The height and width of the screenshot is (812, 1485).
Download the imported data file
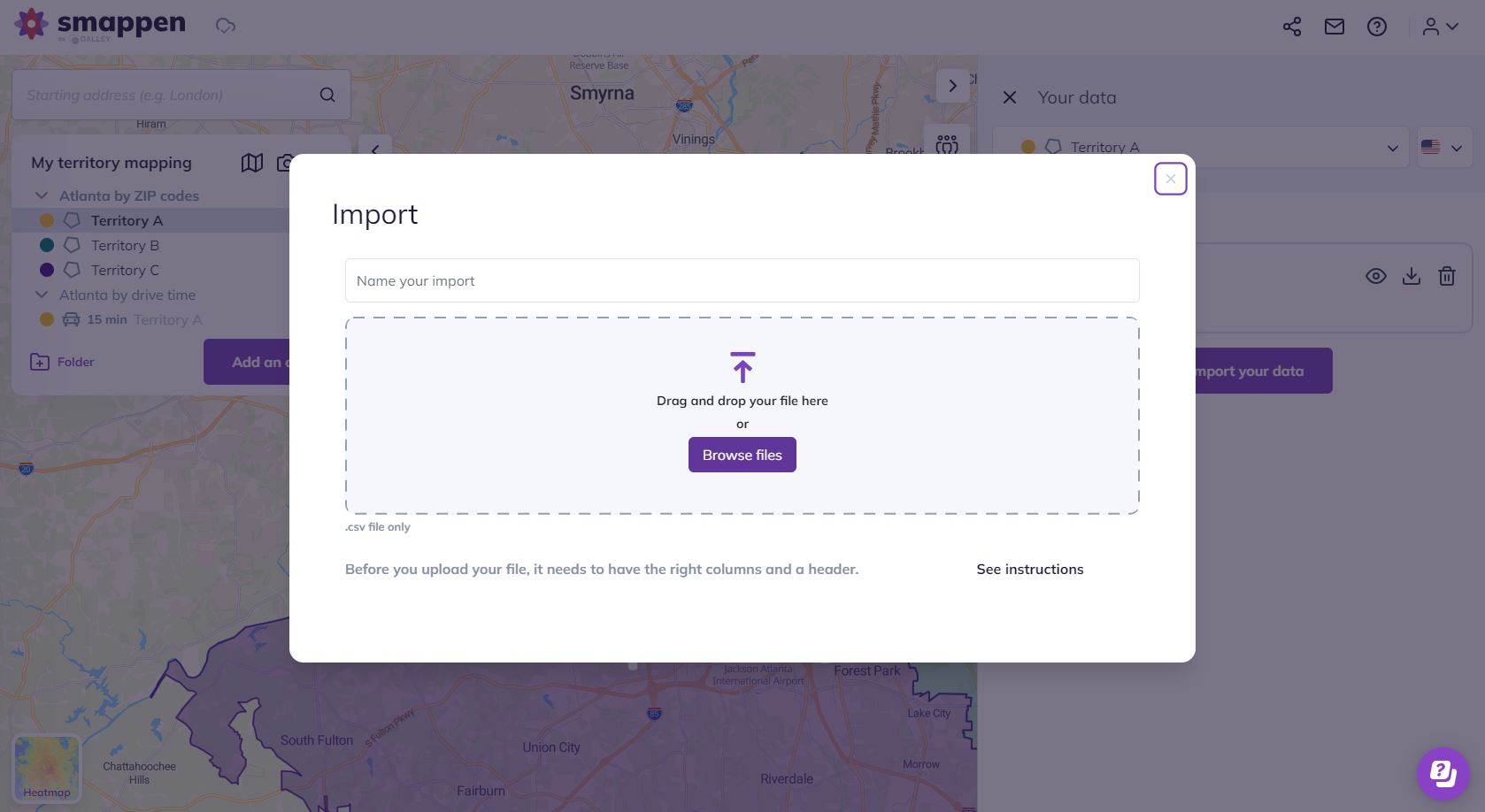1412,275
